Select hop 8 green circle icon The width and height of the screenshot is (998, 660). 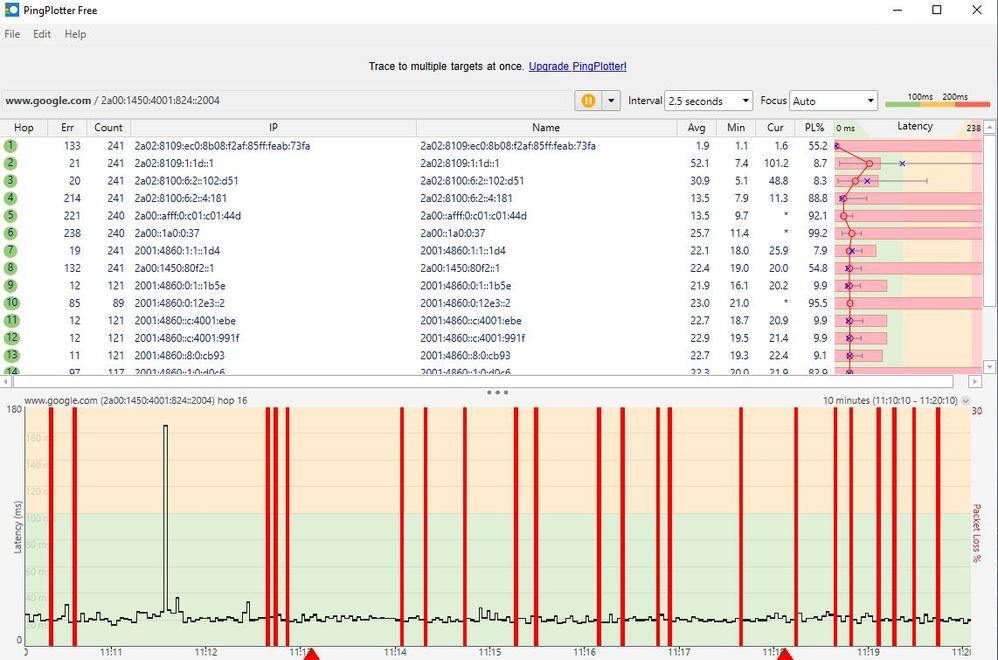[10, 268]
